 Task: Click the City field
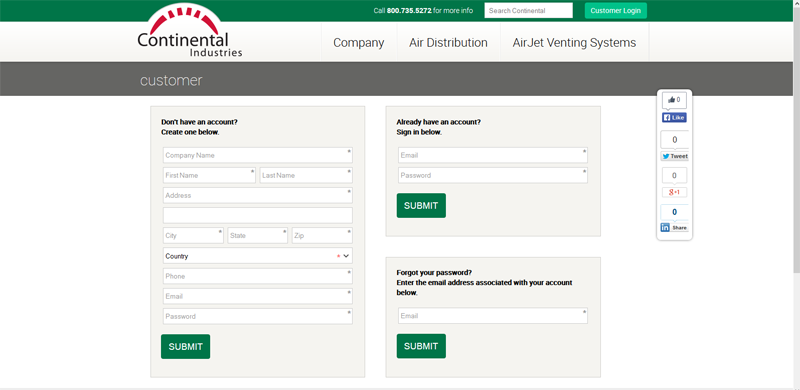coord(193,235)
